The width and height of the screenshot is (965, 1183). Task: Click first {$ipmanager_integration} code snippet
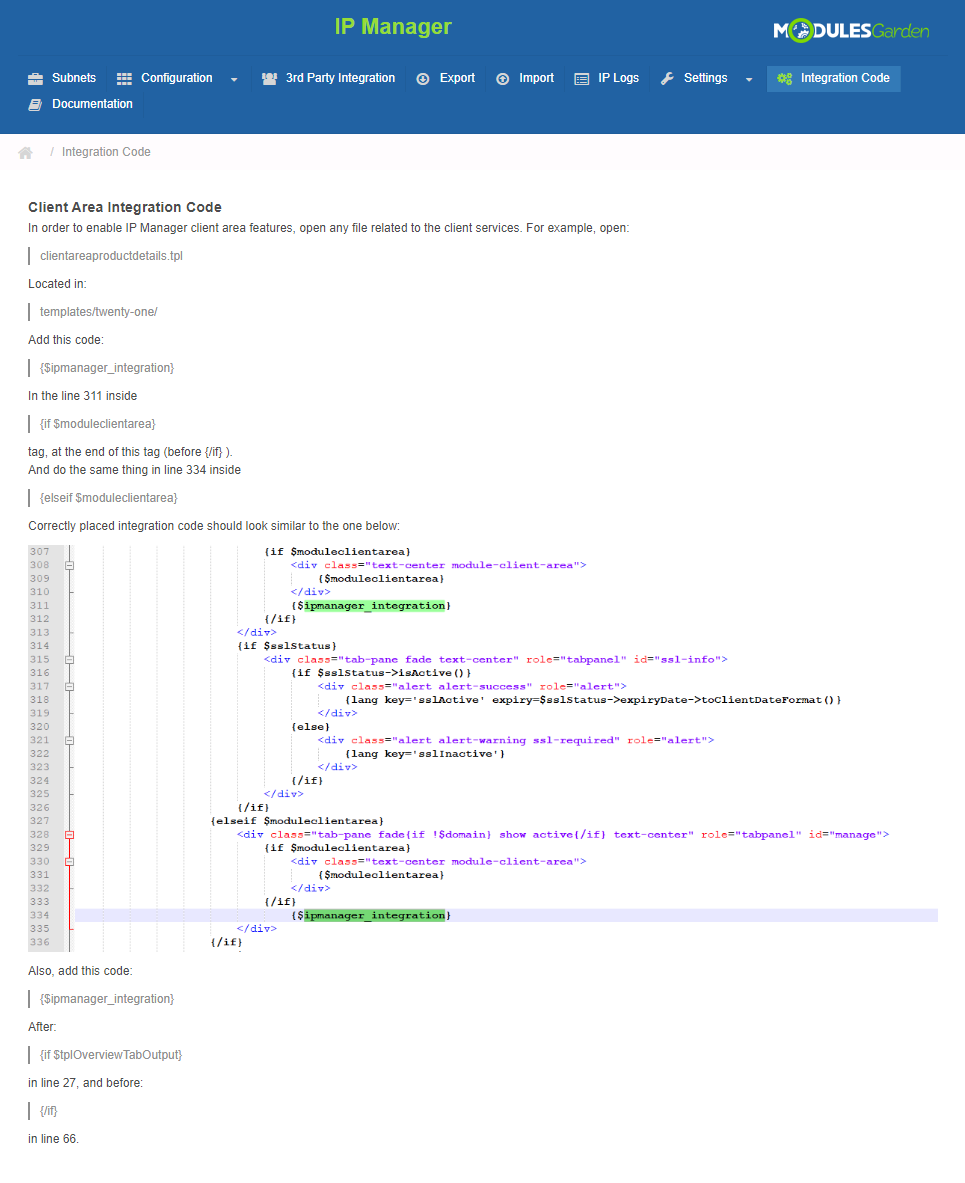tap(107, 368)
